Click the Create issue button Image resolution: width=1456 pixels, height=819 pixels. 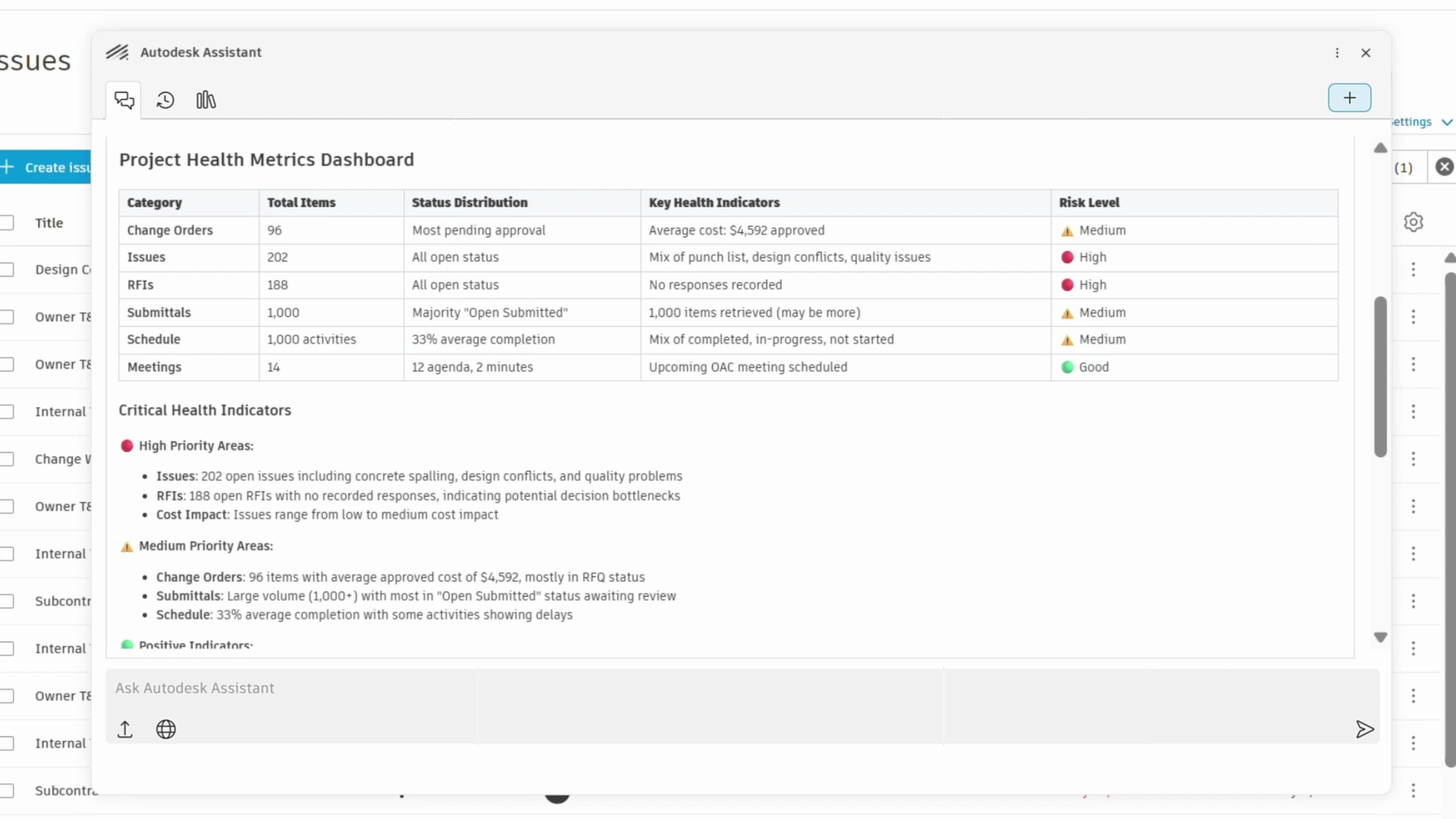click(45, 167)
